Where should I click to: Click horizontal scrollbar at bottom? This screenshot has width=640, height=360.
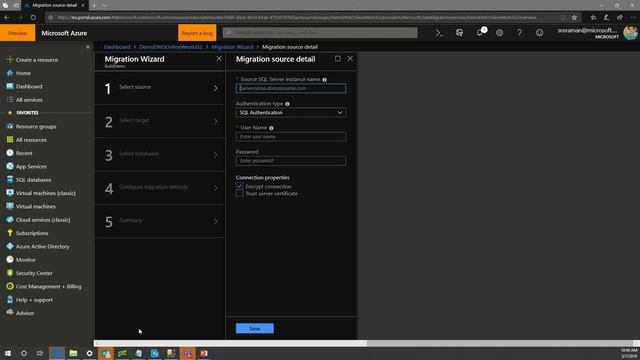coord(231,343)
